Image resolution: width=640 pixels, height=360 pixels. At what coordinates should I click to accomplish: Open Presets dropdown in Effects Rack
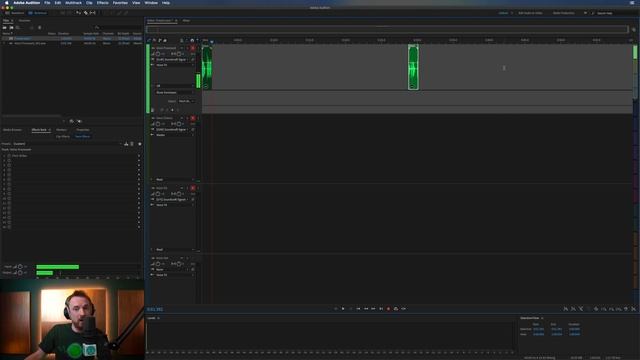tap(67, 144)
